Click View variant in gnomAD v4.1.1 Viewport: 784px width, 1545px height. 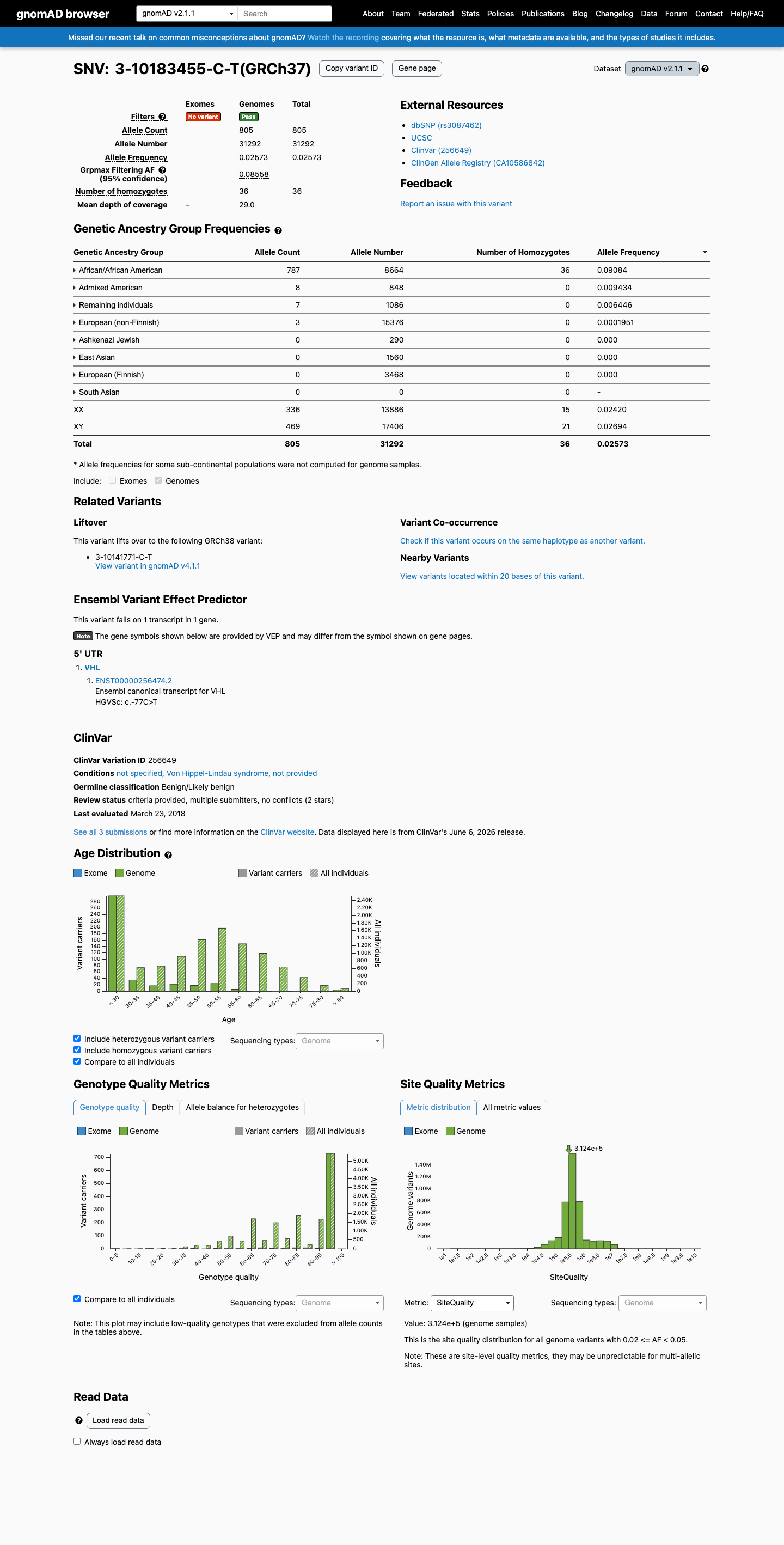click(x=148, y=566)
